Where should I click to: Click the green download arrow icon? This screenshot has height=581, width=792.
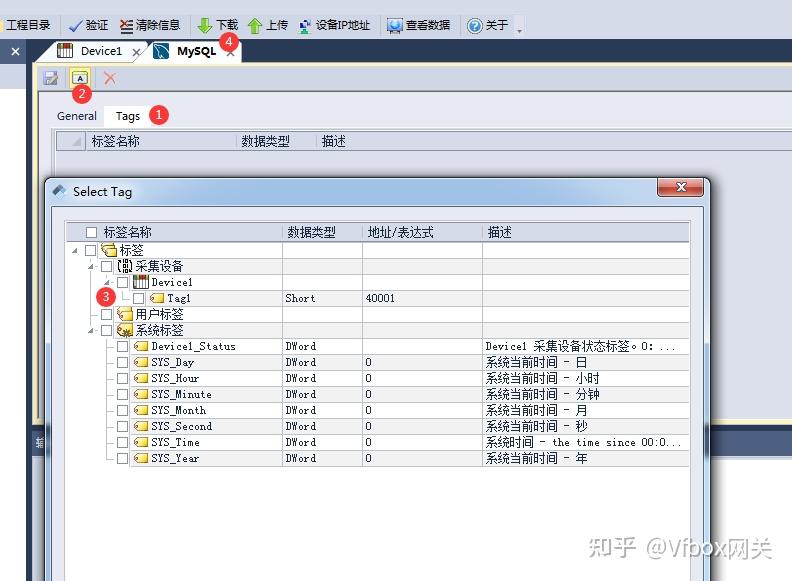[204, 25]
